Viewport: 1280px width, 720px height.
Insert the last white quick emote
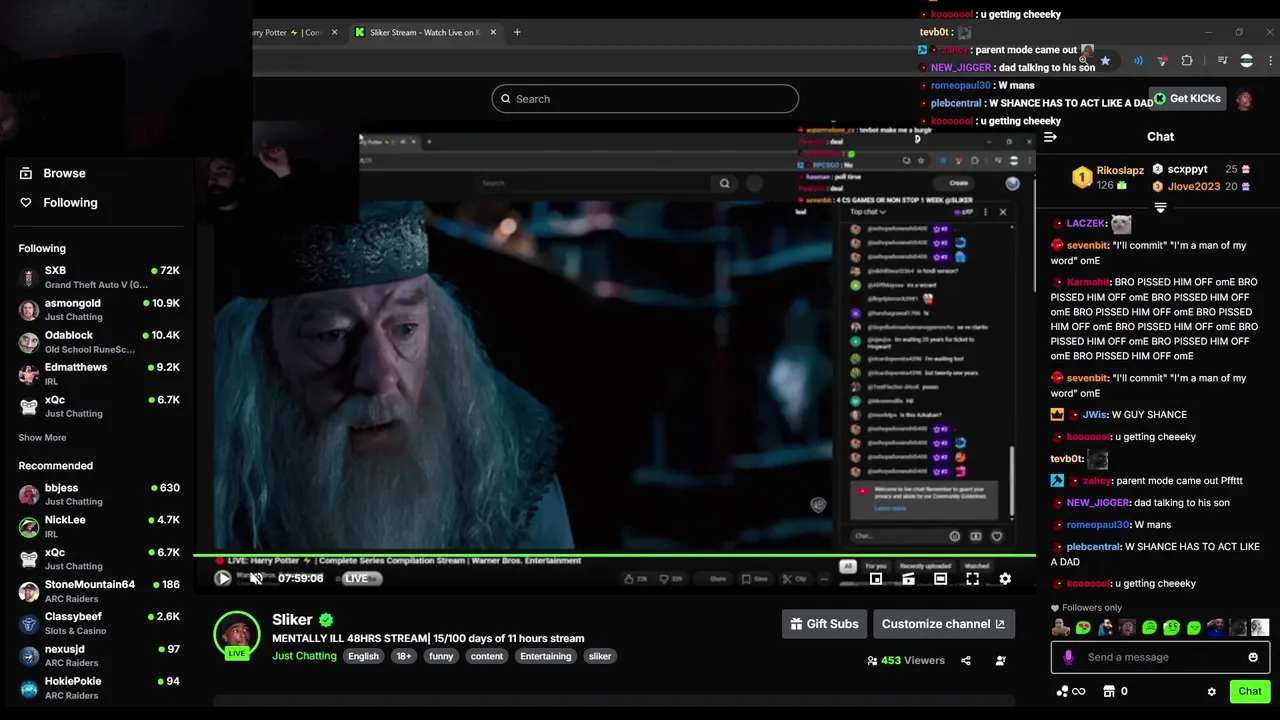1259,628
